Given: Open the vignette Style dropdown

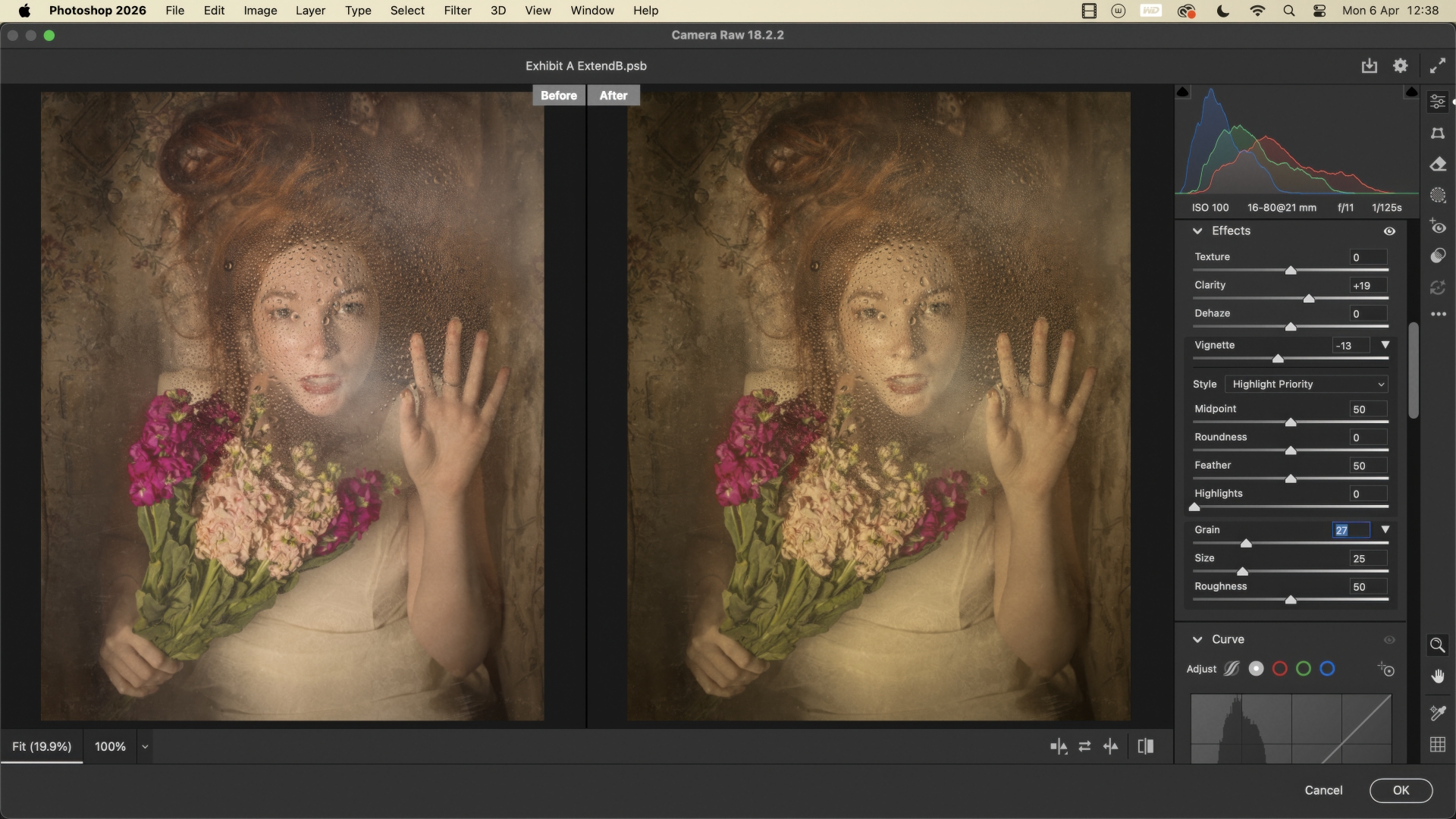Looking at the screenshot, I should (1307, 384).
